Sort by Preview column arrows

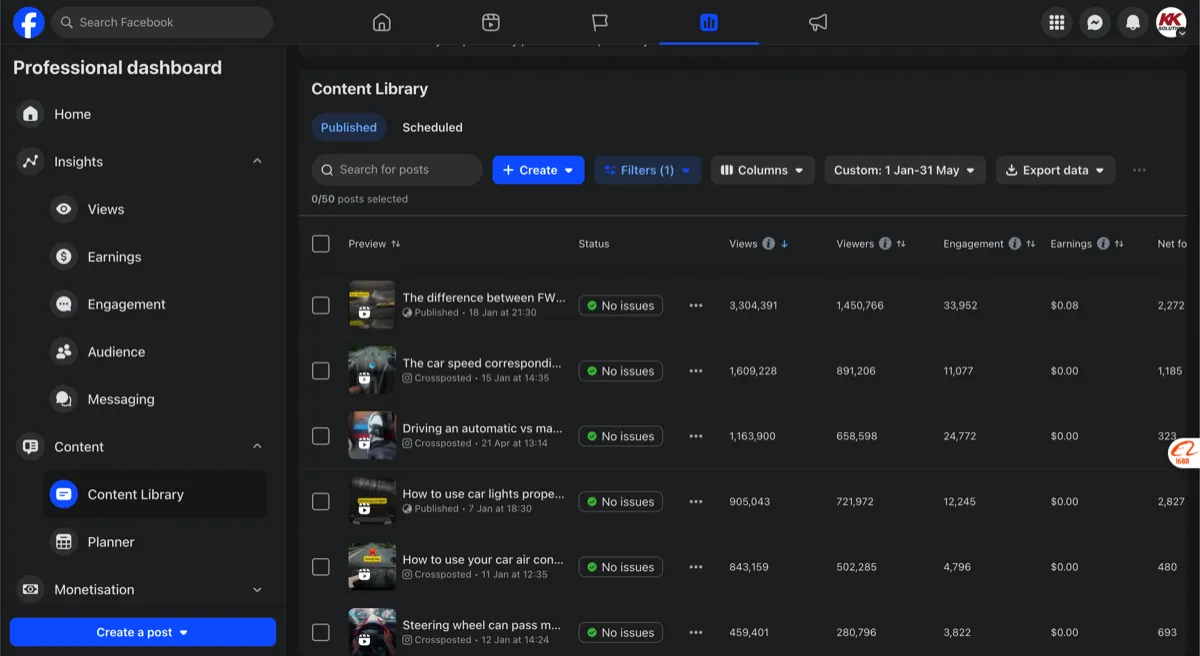point(396,244)
